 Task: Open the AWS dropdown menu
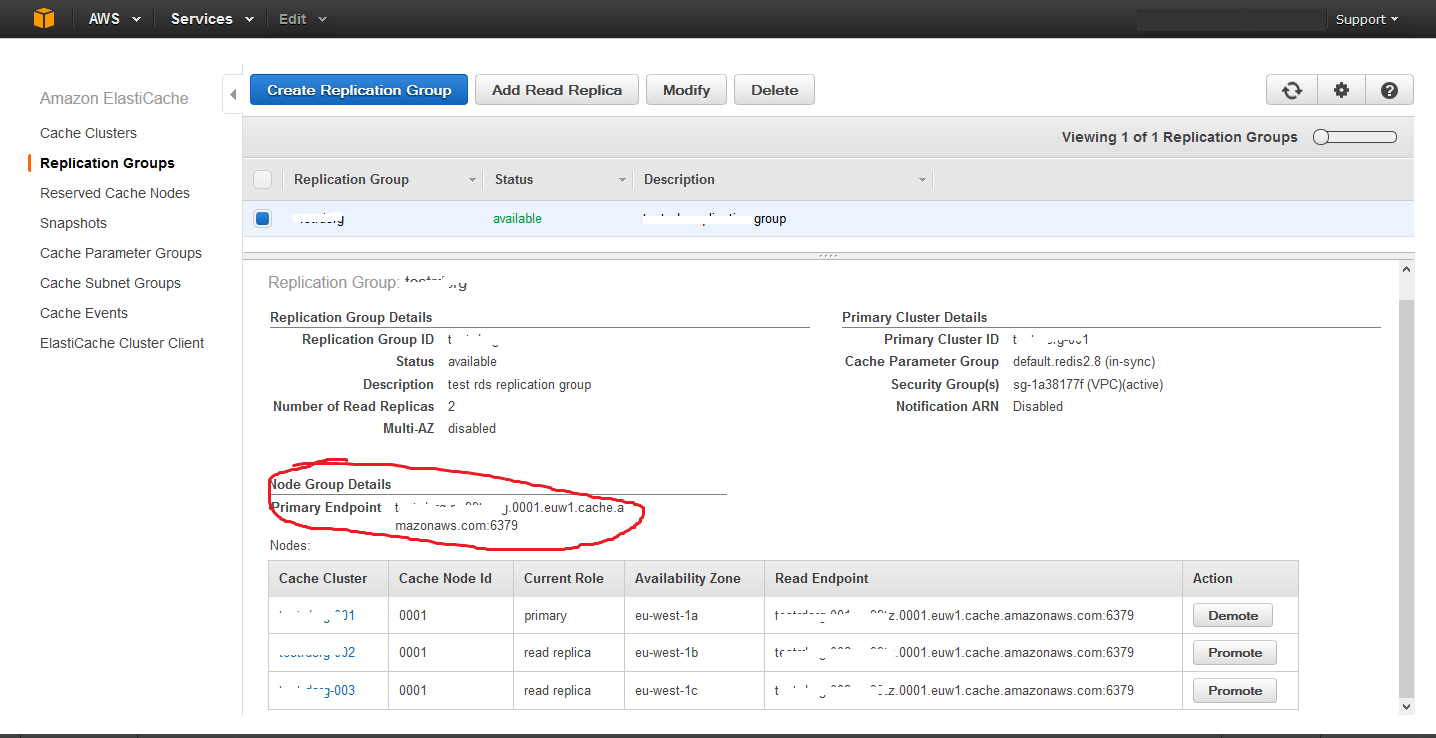[x=115, y=19]
